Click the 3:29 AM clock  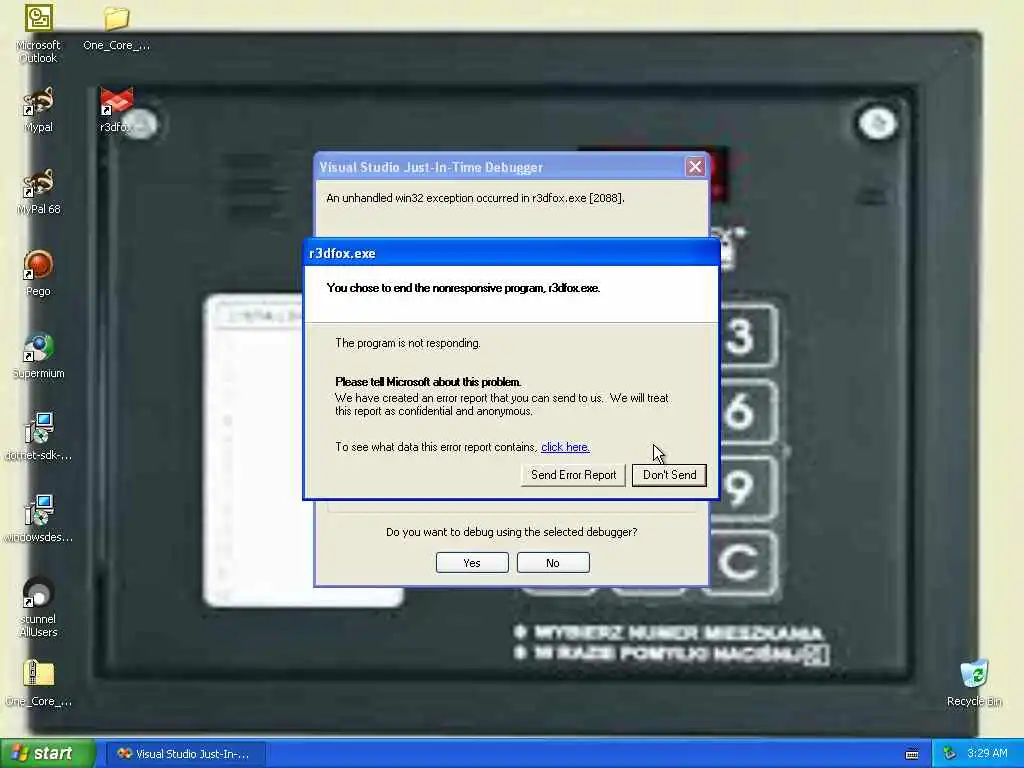pos(987,754)
